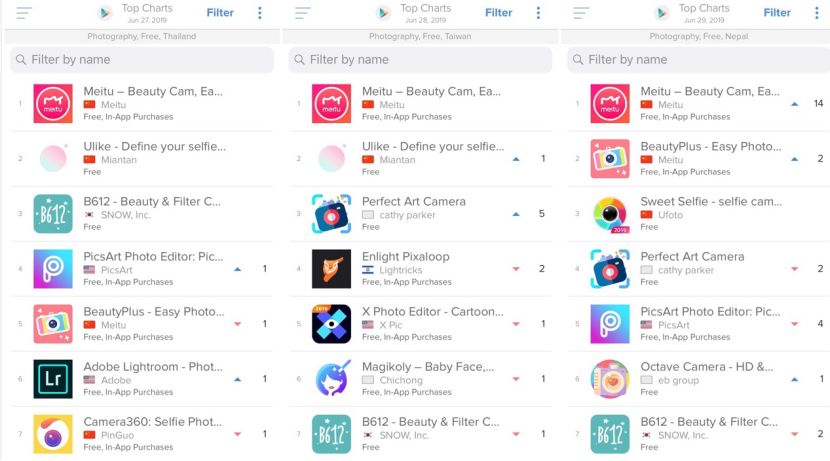Open Perfect Art Camera in the Taiwan chart
This screenshot has width=830, height=461.
(420, 214)
